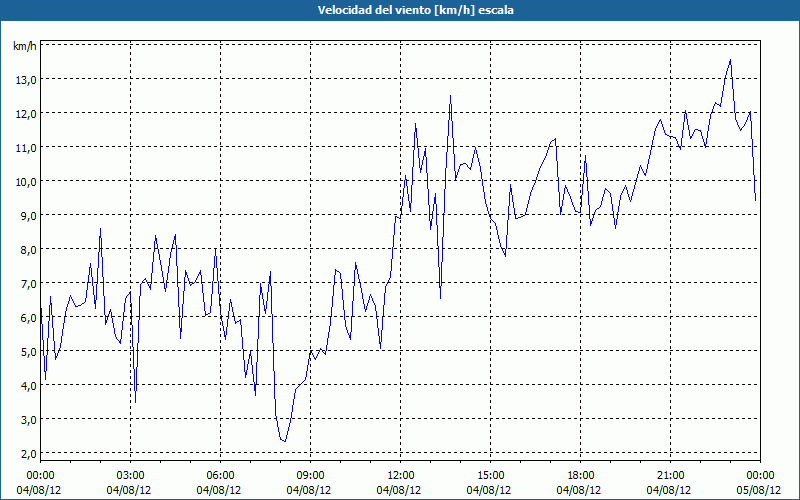Screen dimensions: 800x500
Task: Select the 10,0 y-axis value
Action: [26, 182]
